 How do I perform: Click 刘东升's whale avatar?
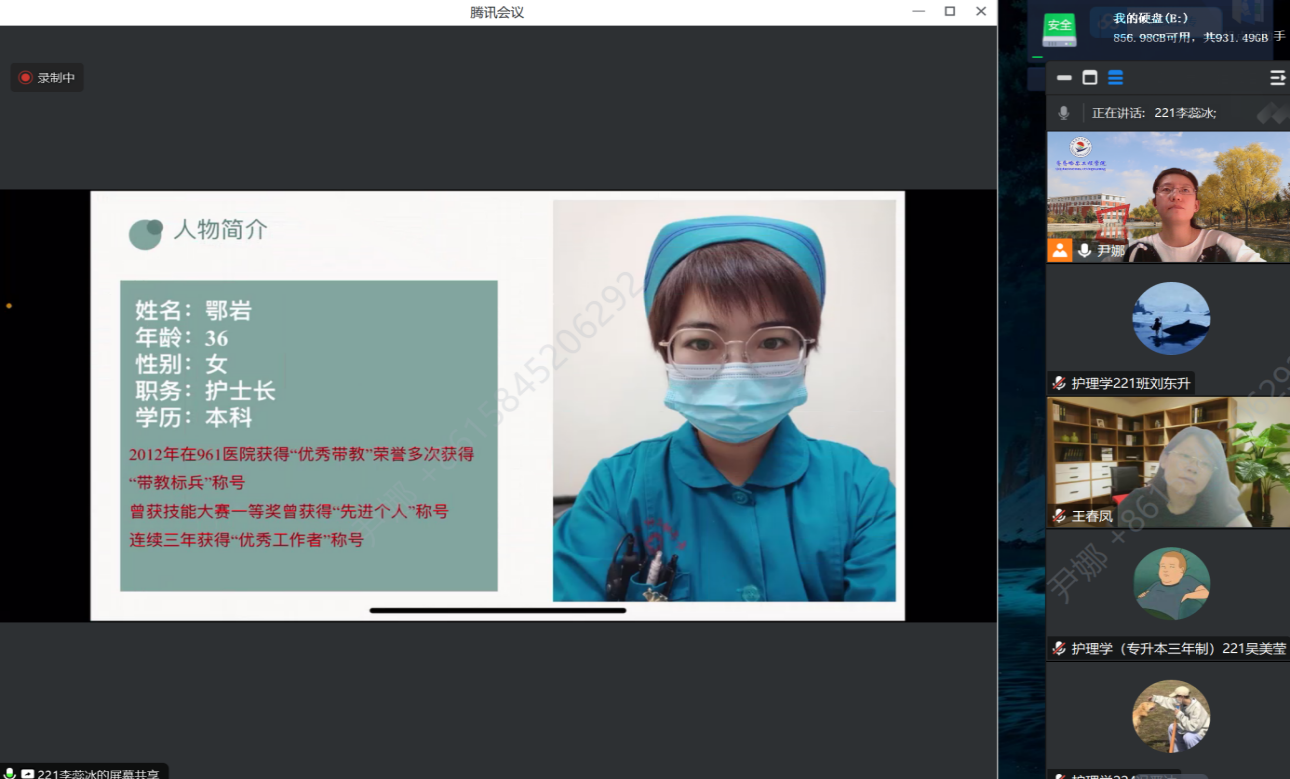1171,319
